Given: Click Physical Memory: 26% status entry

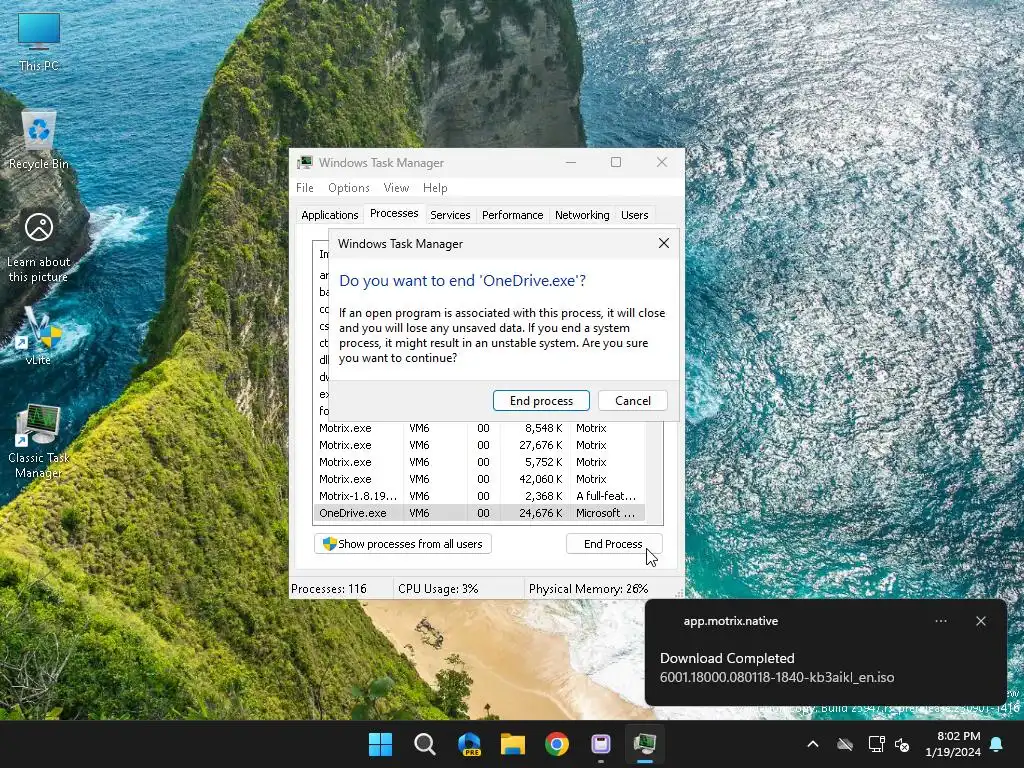Looking at the screenshot, I should point(588,589).
